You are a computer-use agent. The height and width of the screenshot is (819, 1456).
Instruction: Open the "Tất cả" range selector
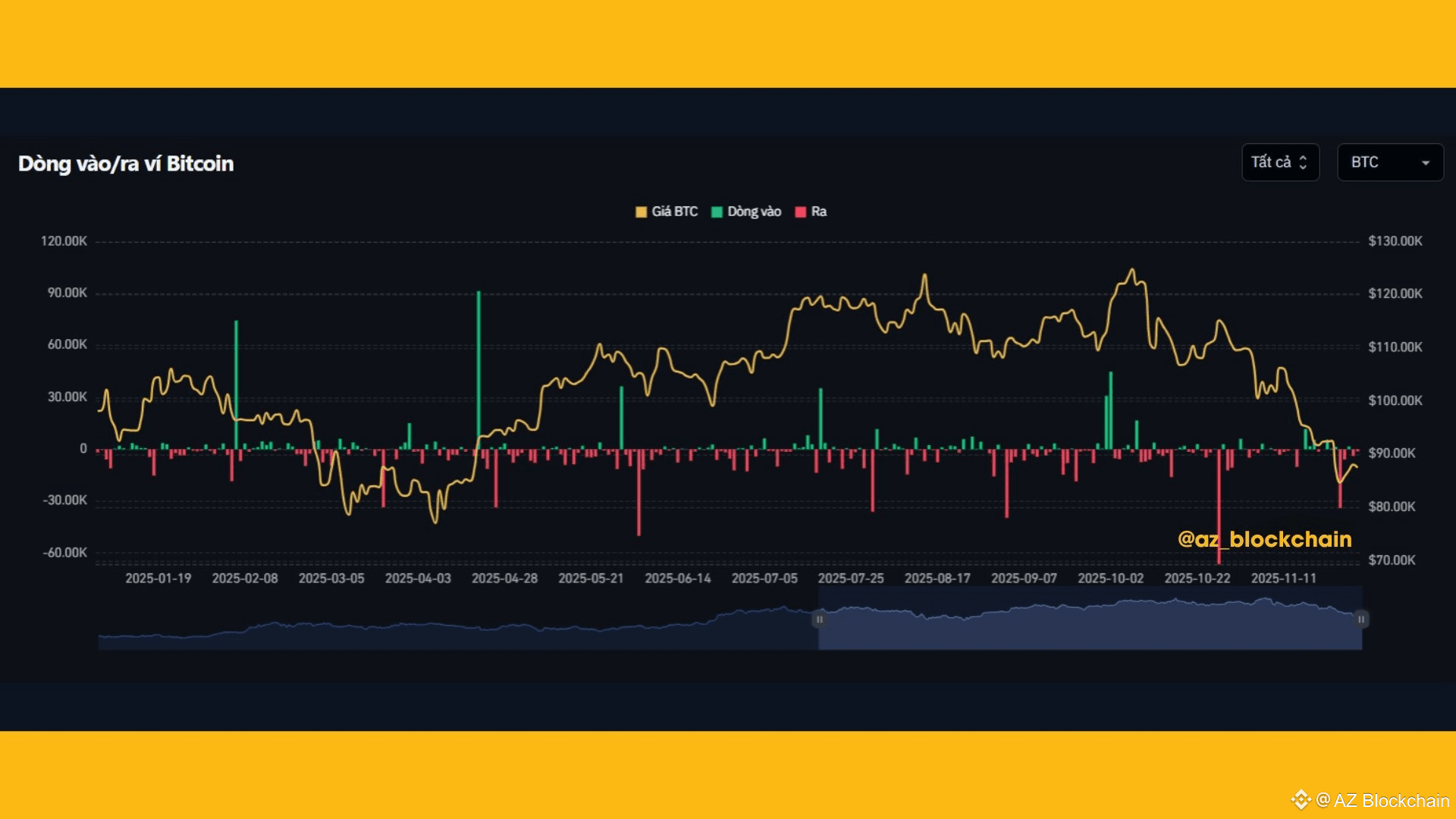1279,162
